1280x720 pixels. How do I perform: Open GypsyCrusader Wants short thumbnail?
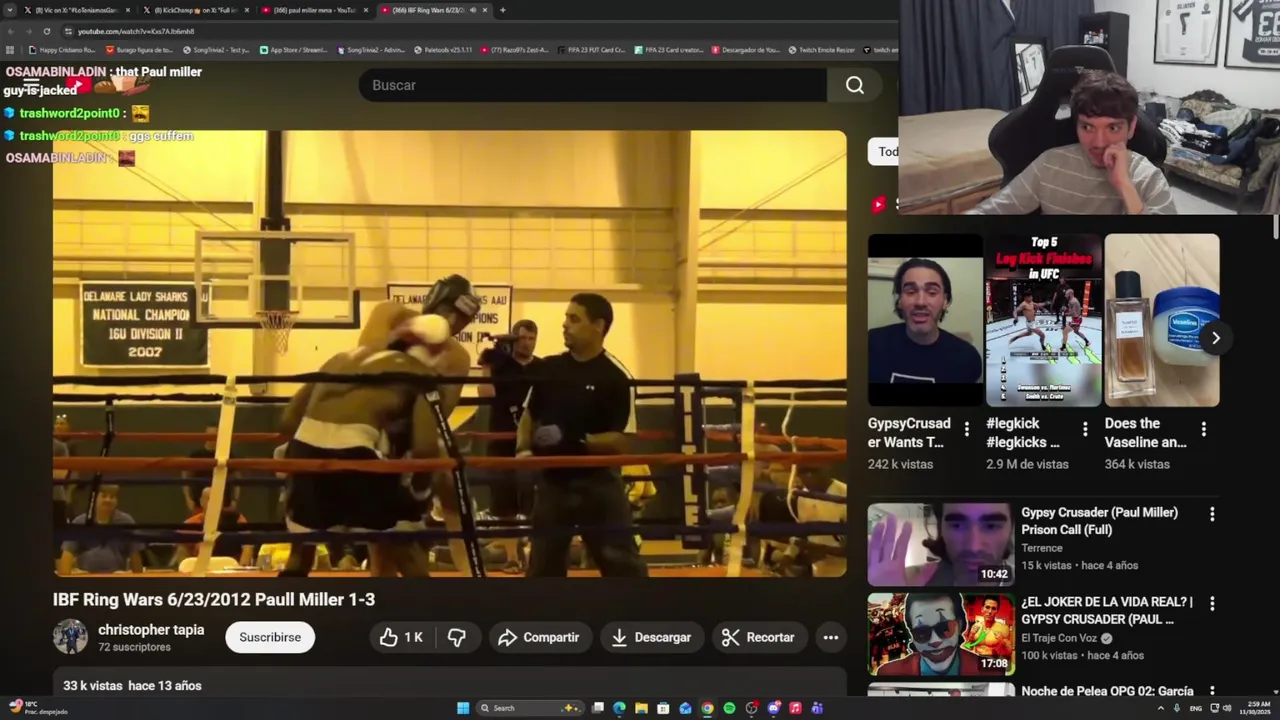925,320
